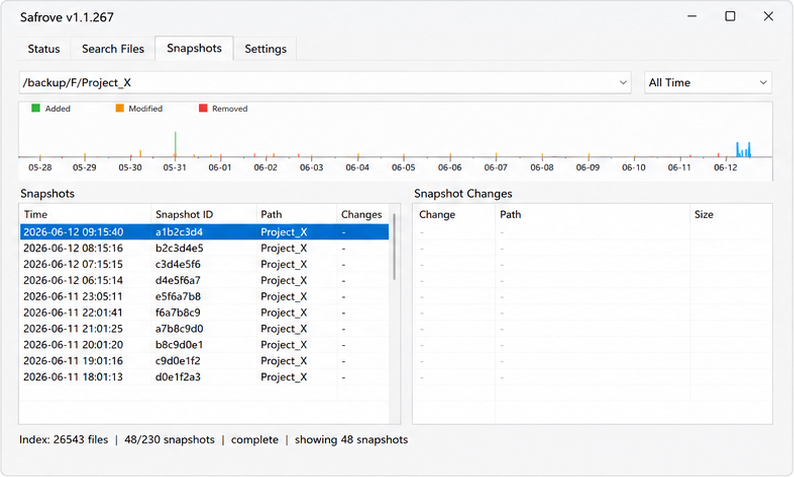Screen dimensions: 794x477
Task: Click the orange Modified legend swatch
Action: click(x=120, y=108)
